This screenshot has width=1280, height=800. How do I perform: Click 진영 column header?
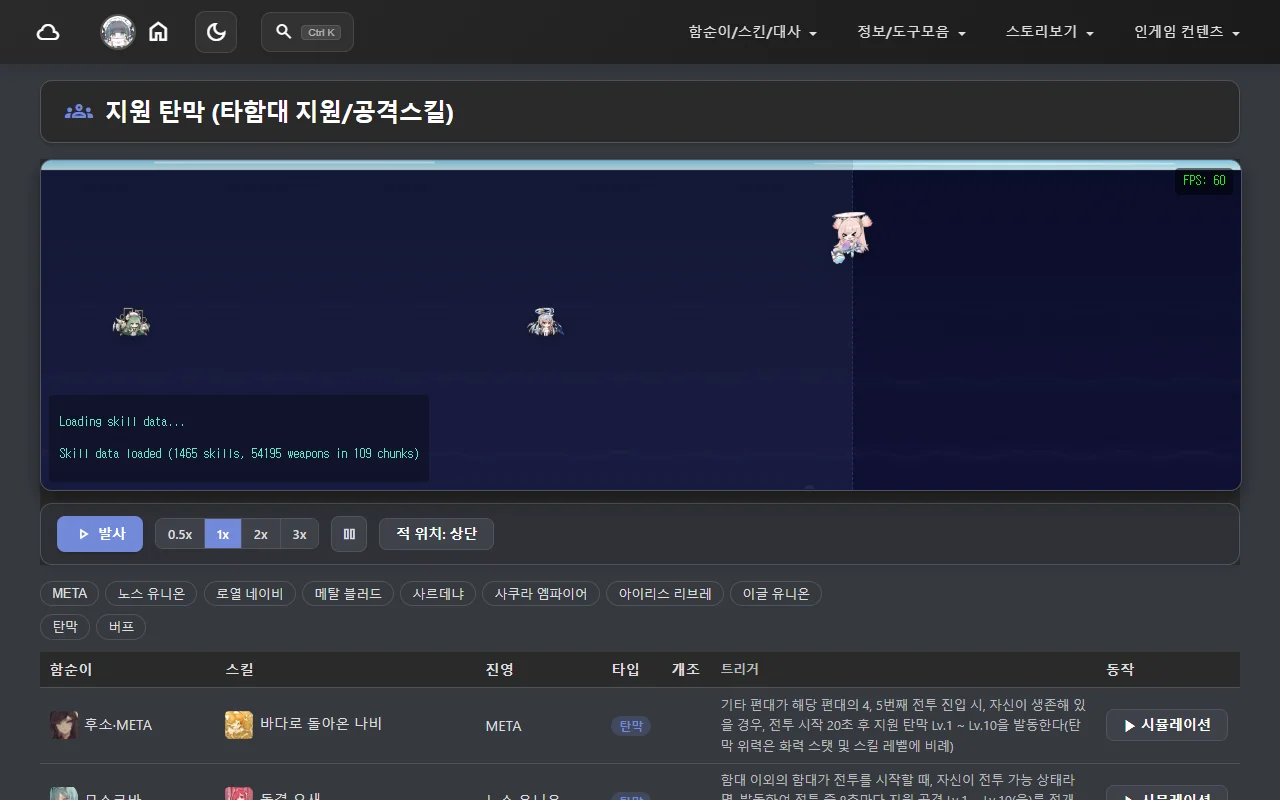[x=499, y=669]
